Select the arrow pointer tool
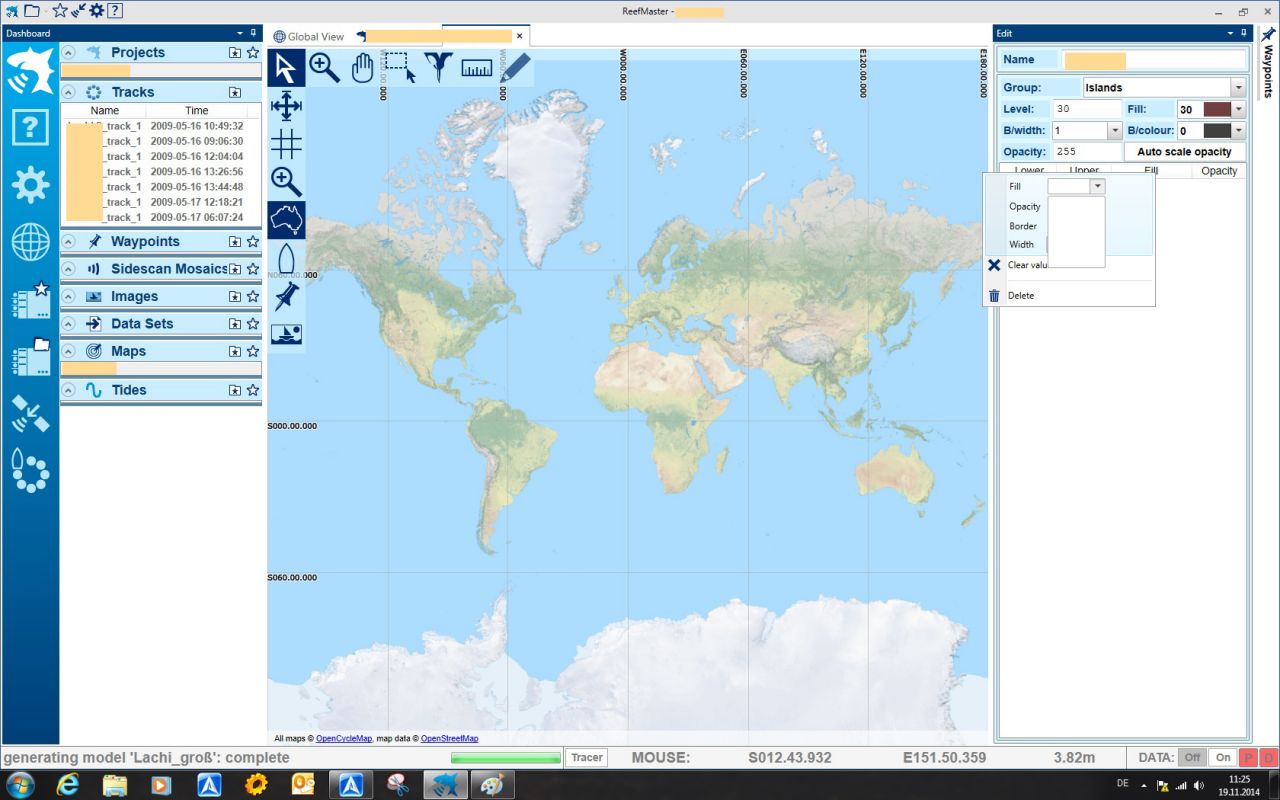The width and height of the screenshot is (1280, 800). point(286,68)
